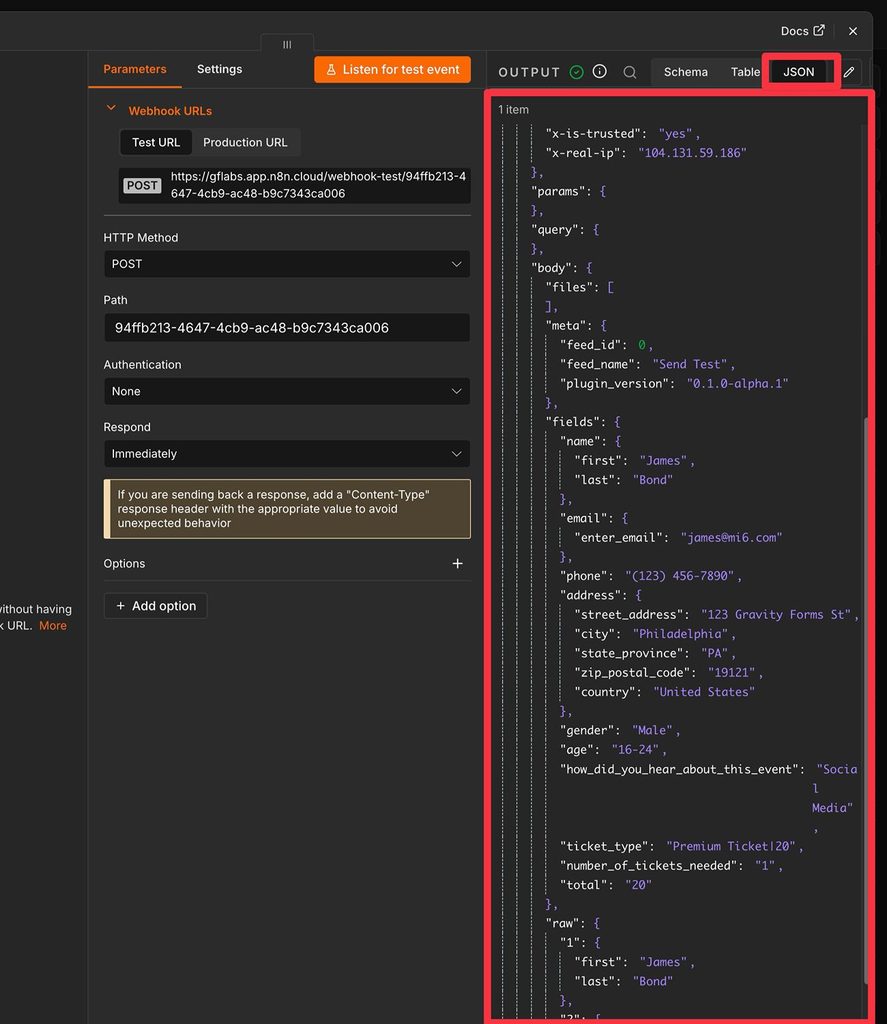Collapse the Webhook URLs section

(x=111, y=108)
